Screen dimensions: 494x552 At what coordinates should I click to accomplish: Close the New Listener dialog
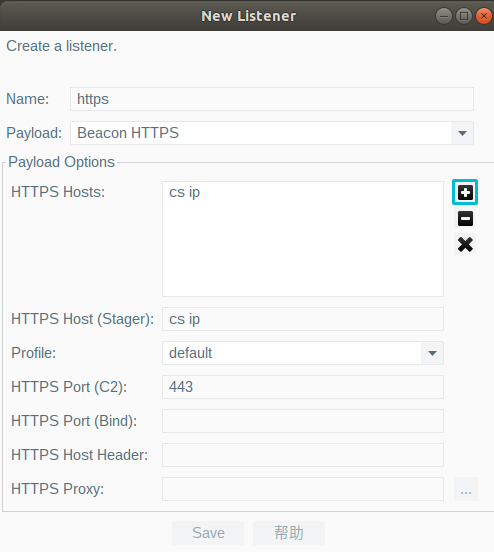pyautogui.click(x=484, y=16)
